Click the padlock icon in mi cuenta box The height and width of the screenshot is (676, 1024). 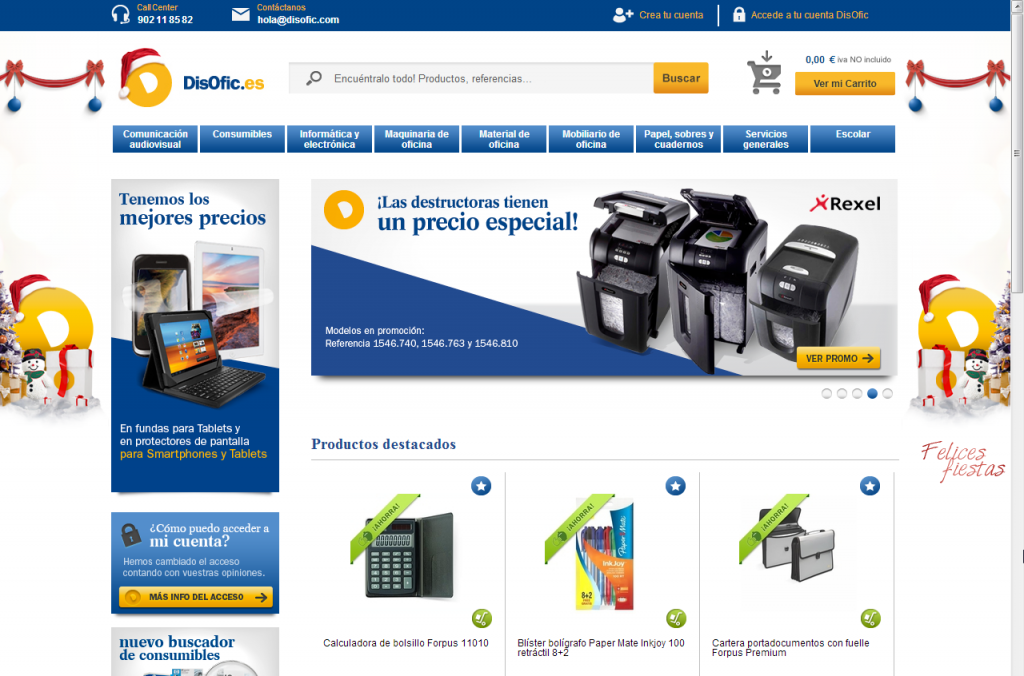pos(131,535)
